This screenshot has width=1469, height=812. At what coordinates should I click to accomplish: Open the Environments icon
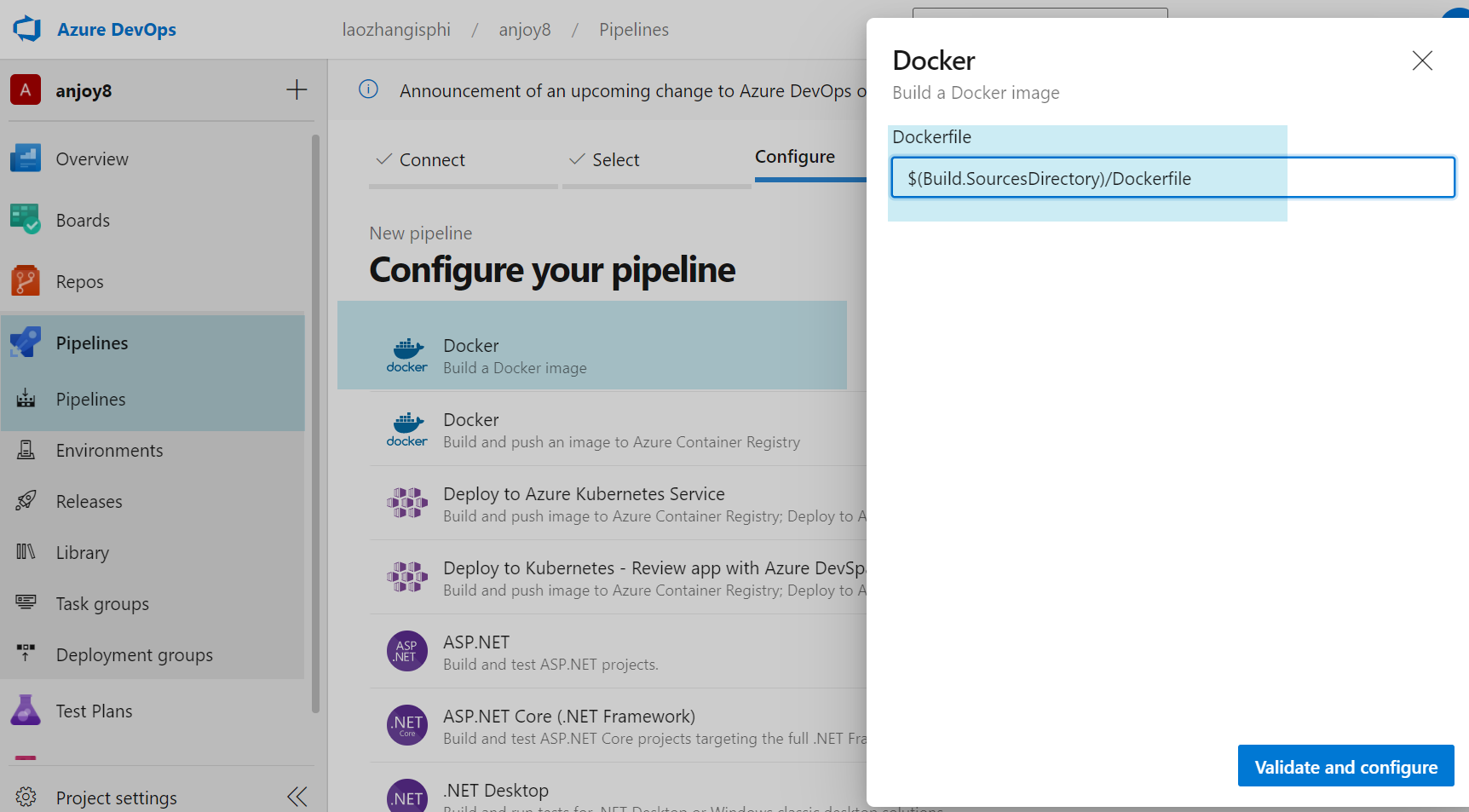coord(26,450)
